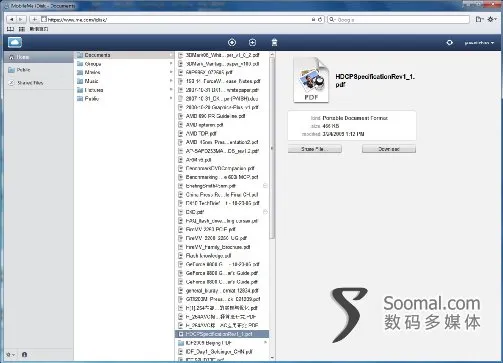Expand the Pictures folder arrow
Viewport: 503px width, 363px height.
(171, 89)
